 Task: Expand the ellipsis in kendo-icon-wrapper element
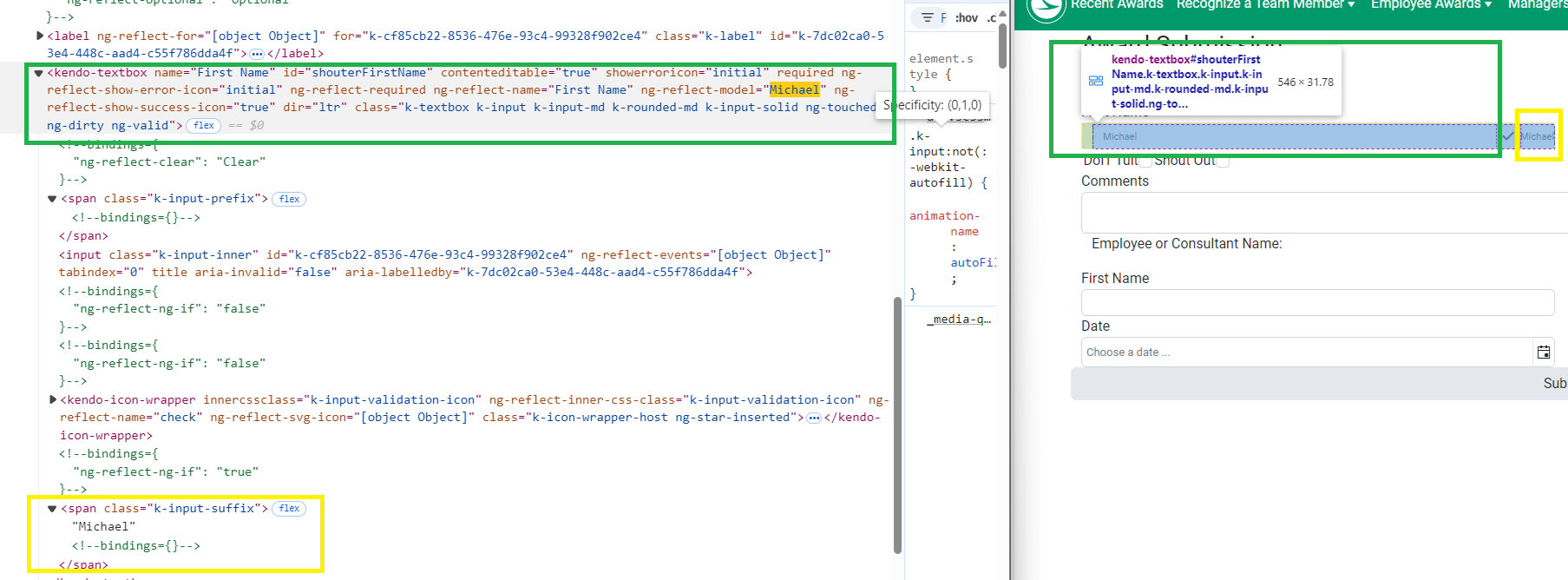tap(813, 418)
